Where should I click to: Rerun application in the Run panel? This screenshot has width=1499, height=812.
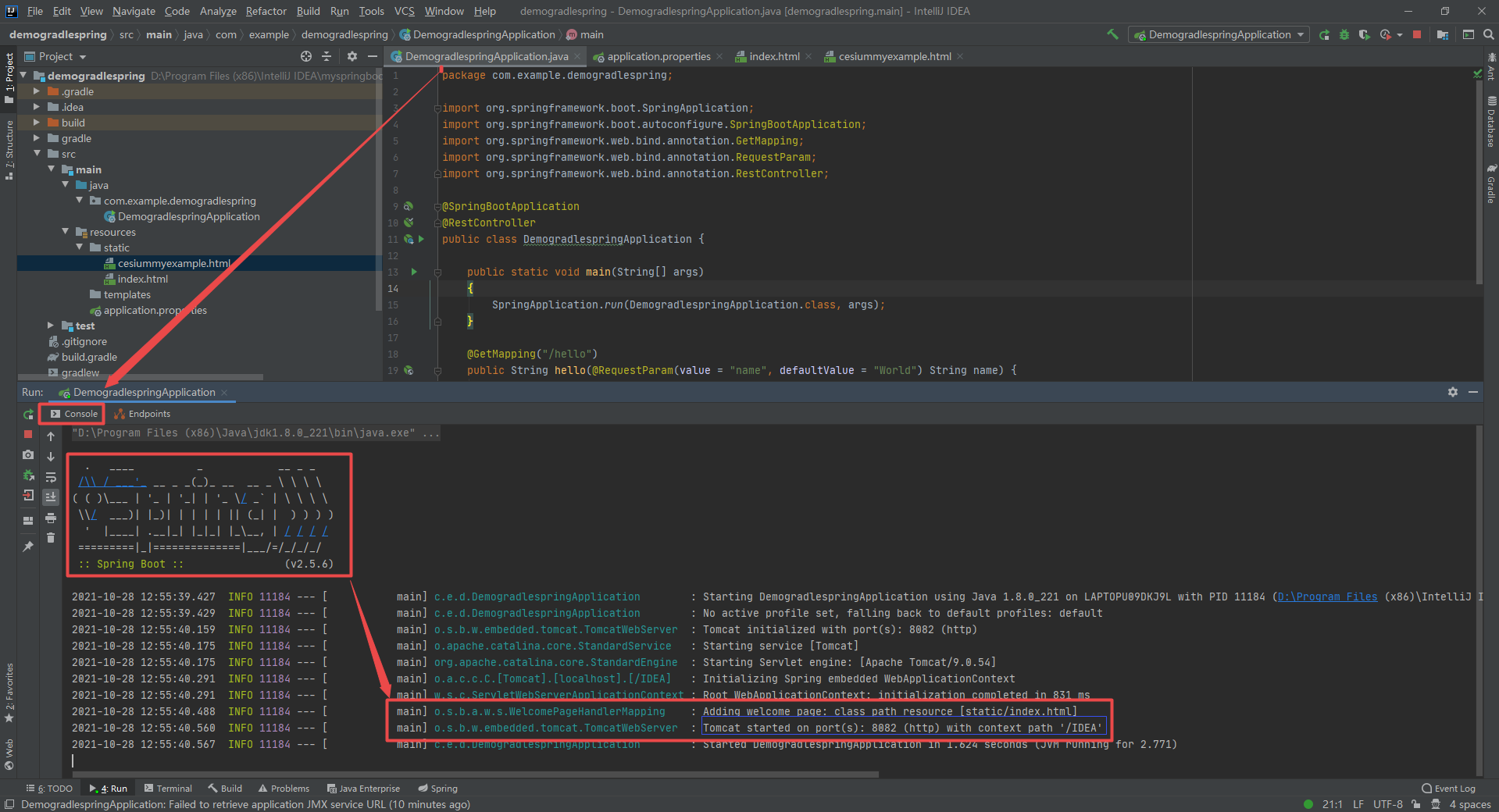[28, 414]
